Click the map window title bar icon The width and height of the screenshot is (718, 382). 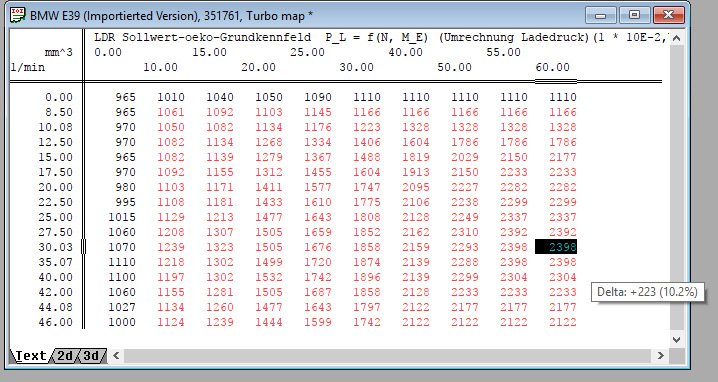tap(17, 15)
